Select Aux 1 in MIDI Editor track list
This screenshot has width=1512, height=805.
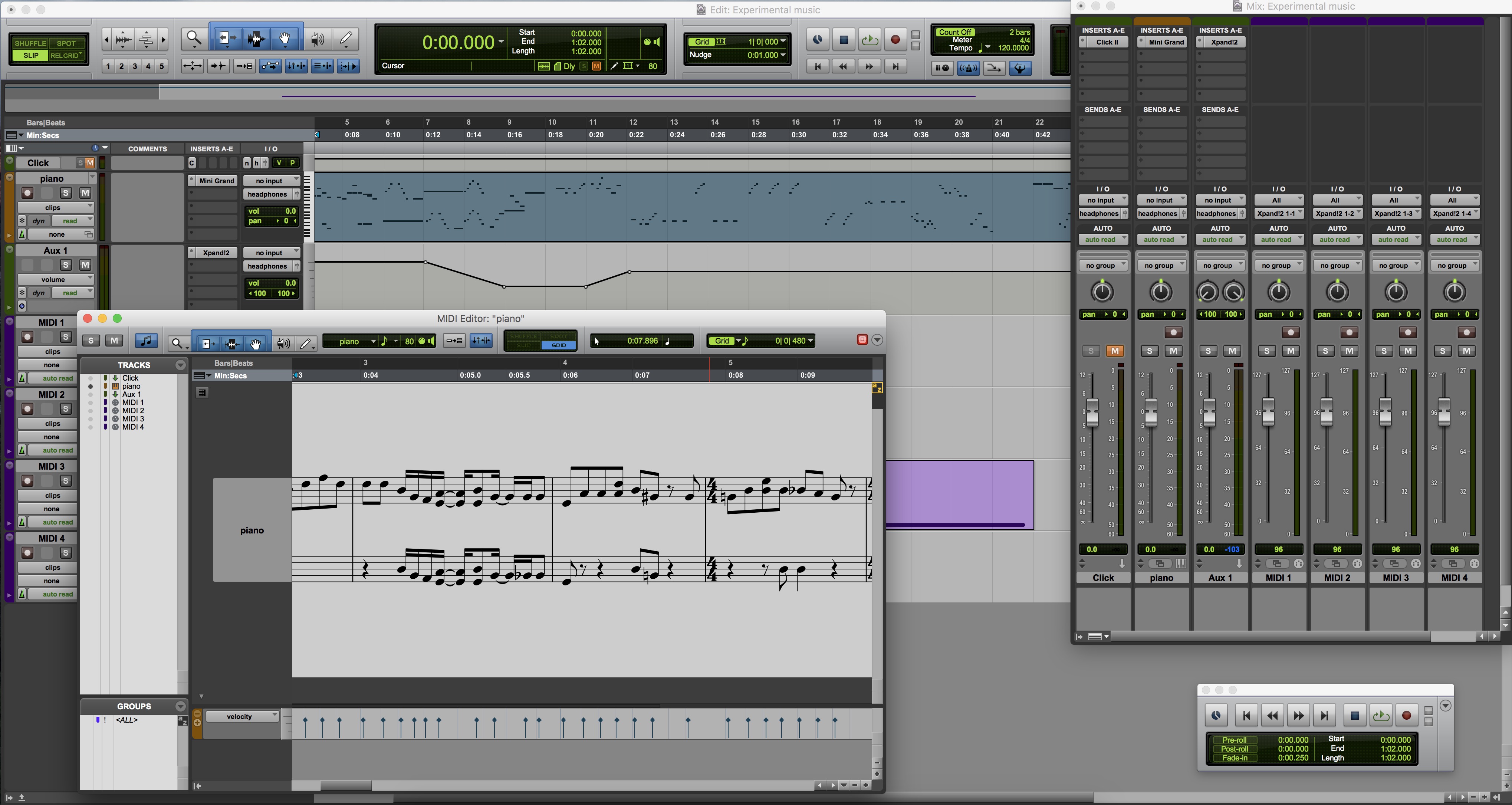[131, 395]
